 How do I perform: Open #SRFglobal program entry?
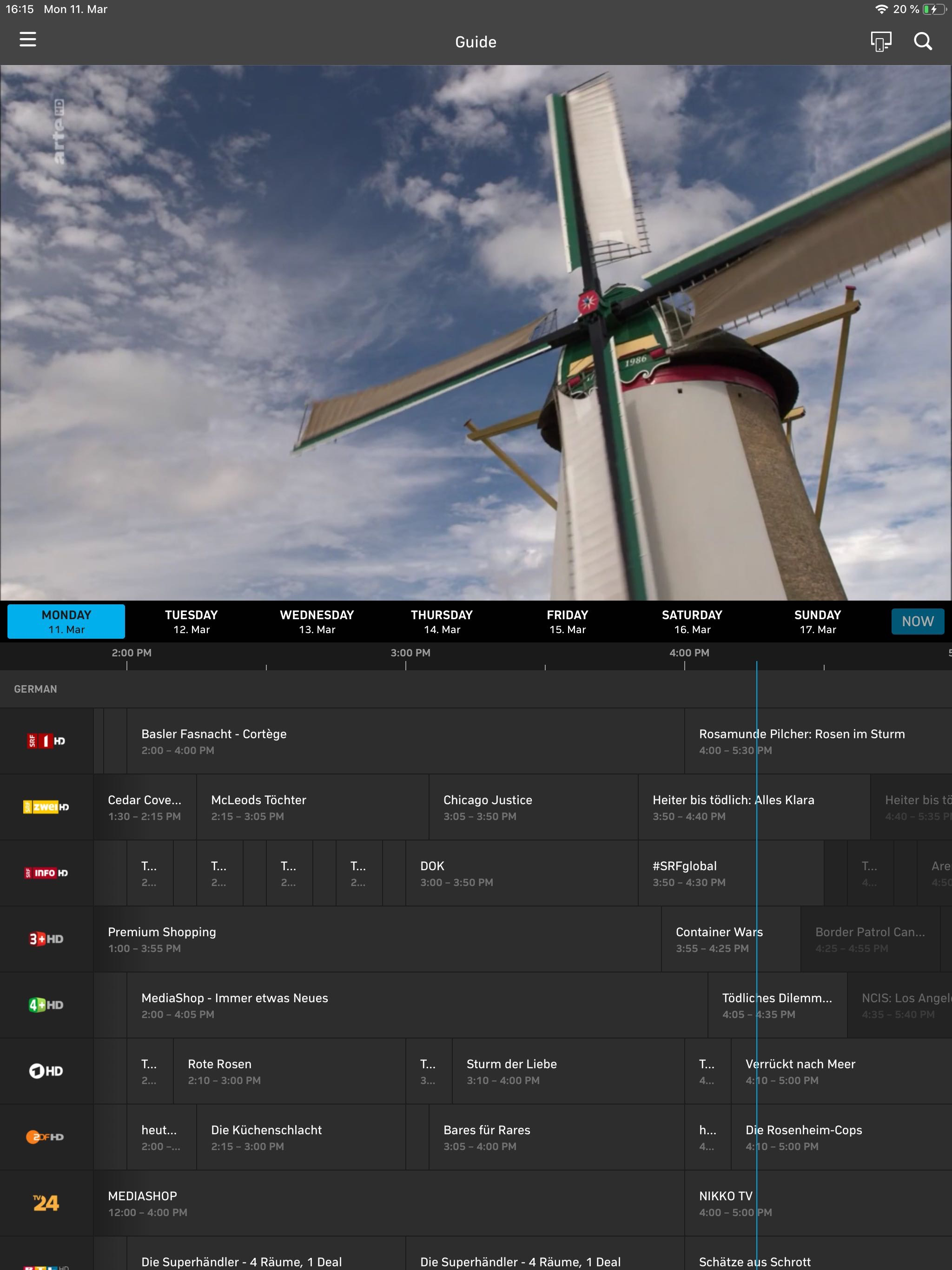[731, 873]
